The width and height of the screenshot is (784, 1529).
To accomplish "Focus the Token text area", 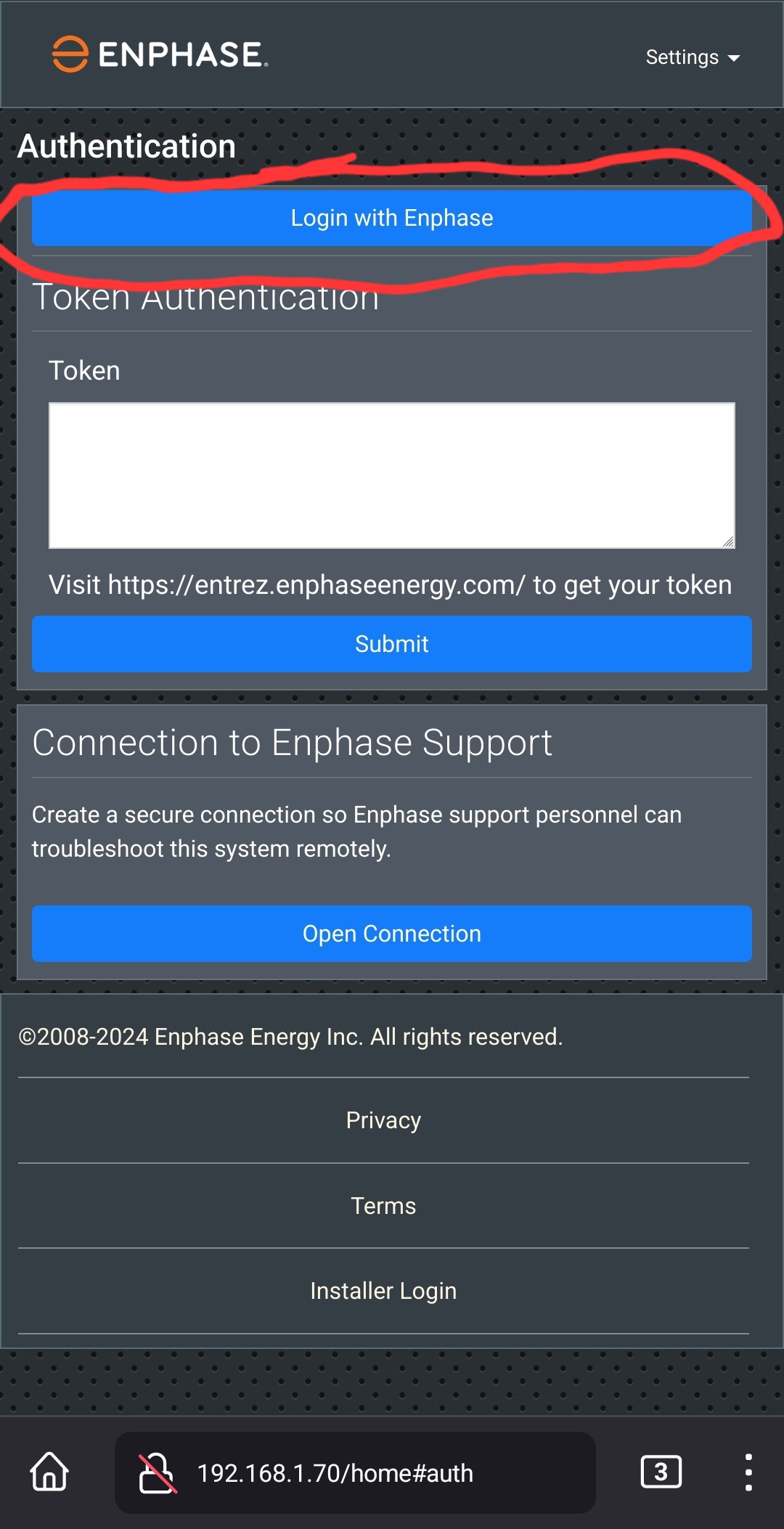I will (x=392, y=476).
